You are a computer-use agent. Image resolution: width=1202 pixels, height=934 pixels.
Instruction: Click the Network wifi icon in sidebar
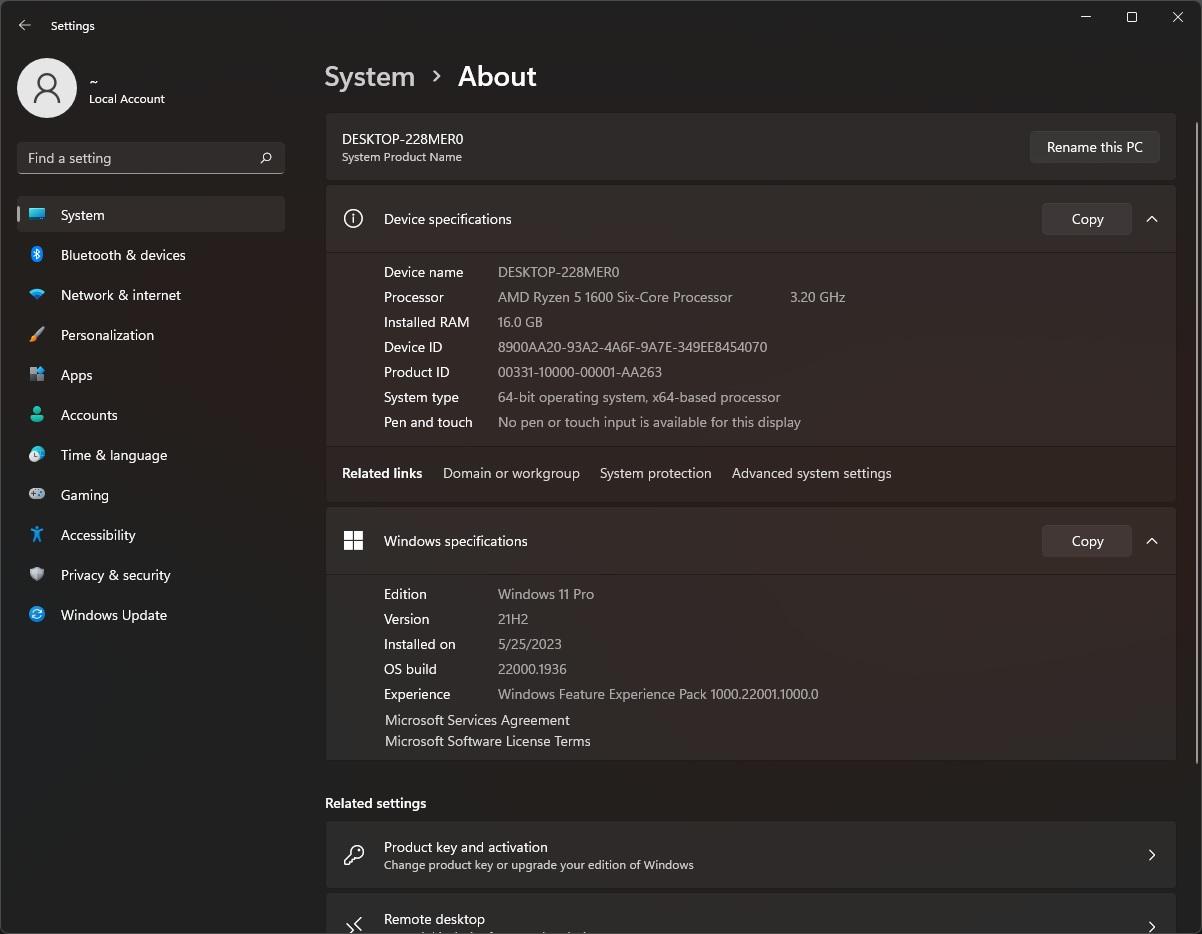click(x=37, y=295)
